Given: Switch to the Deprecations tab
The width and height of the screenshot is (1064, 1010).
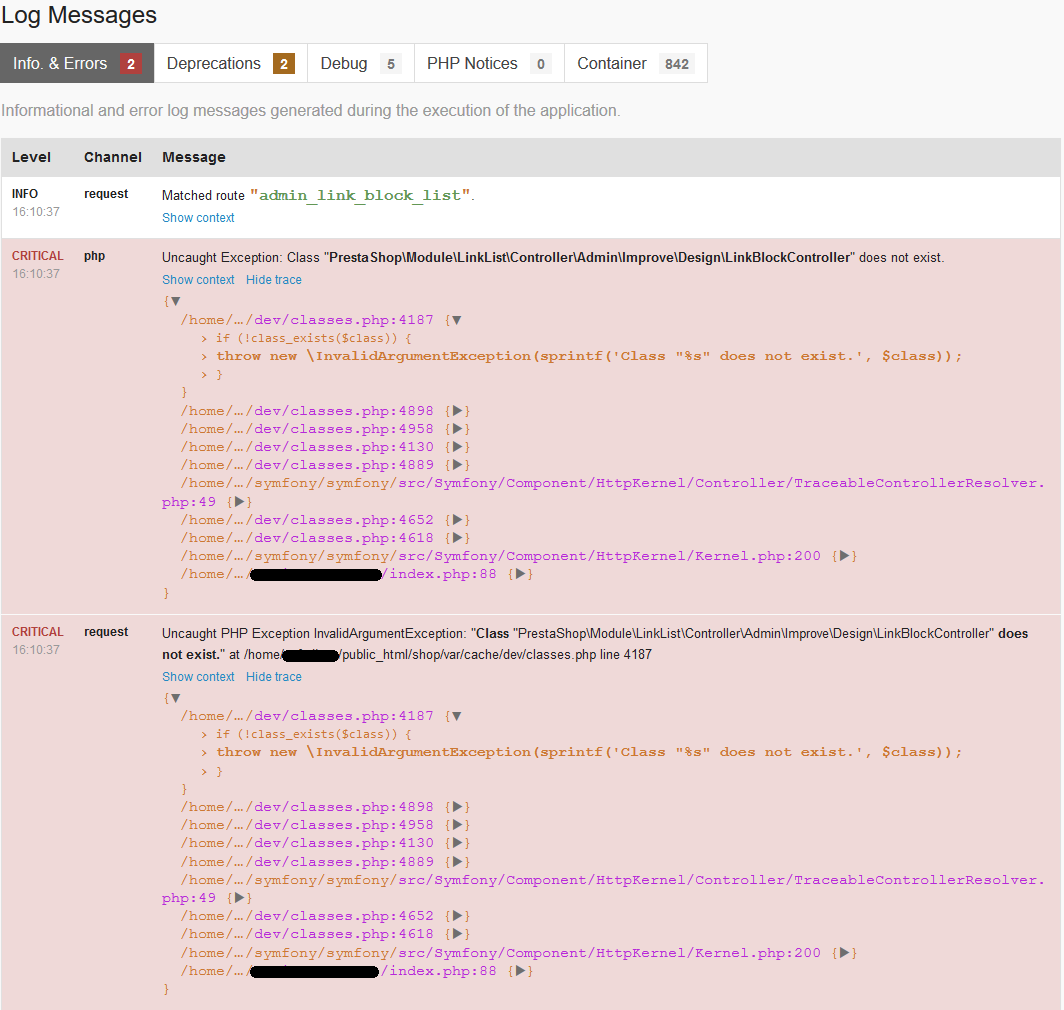Looking at the screenshot, I should coord(213,63).
